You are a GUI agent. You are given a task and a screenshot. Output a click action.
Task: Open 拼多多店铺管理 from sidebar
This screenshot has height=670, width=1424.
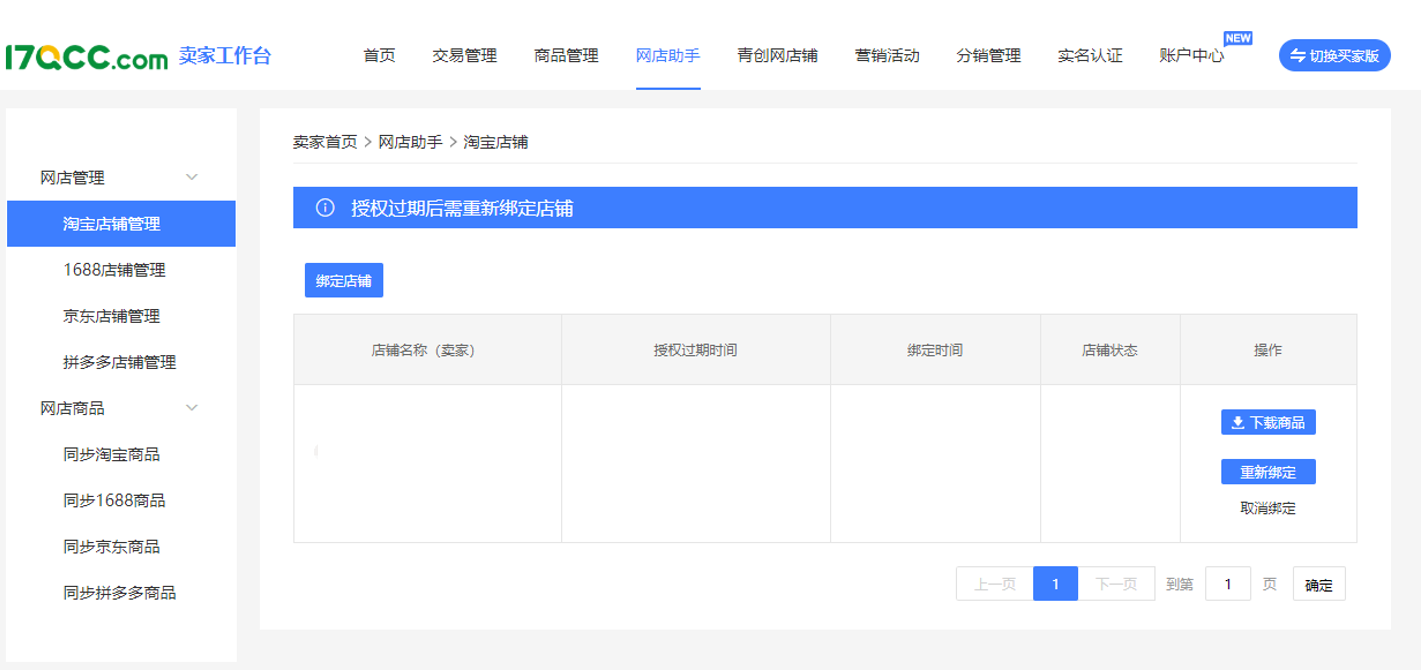click(119, 362)
